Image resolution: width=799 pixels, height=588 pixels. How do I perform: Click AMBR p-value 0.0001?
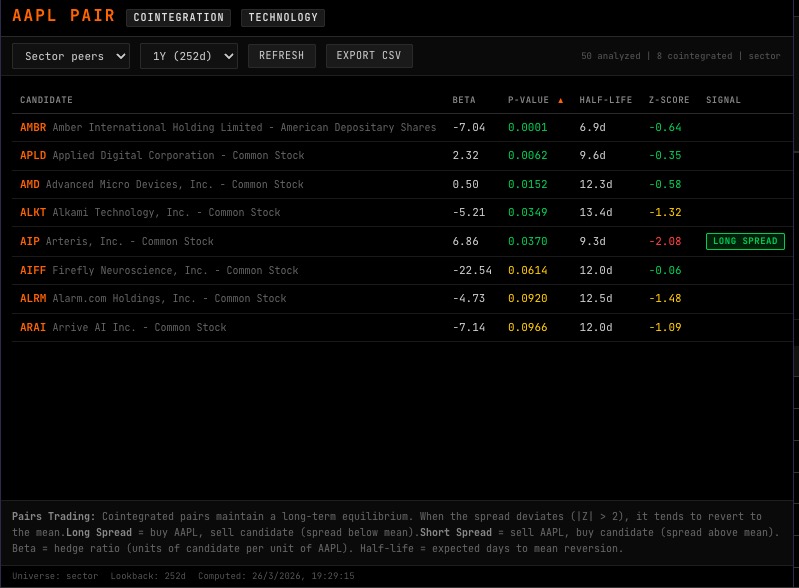527,127
